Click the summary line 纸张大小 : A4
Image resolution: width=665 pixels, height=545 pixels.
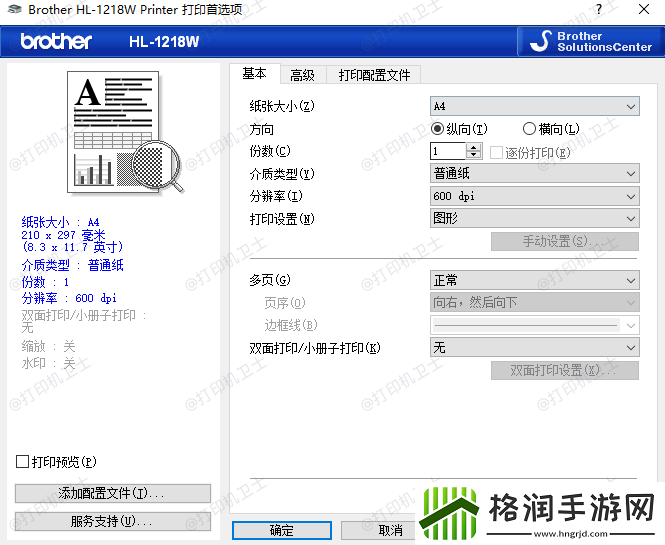coord(60,222)
